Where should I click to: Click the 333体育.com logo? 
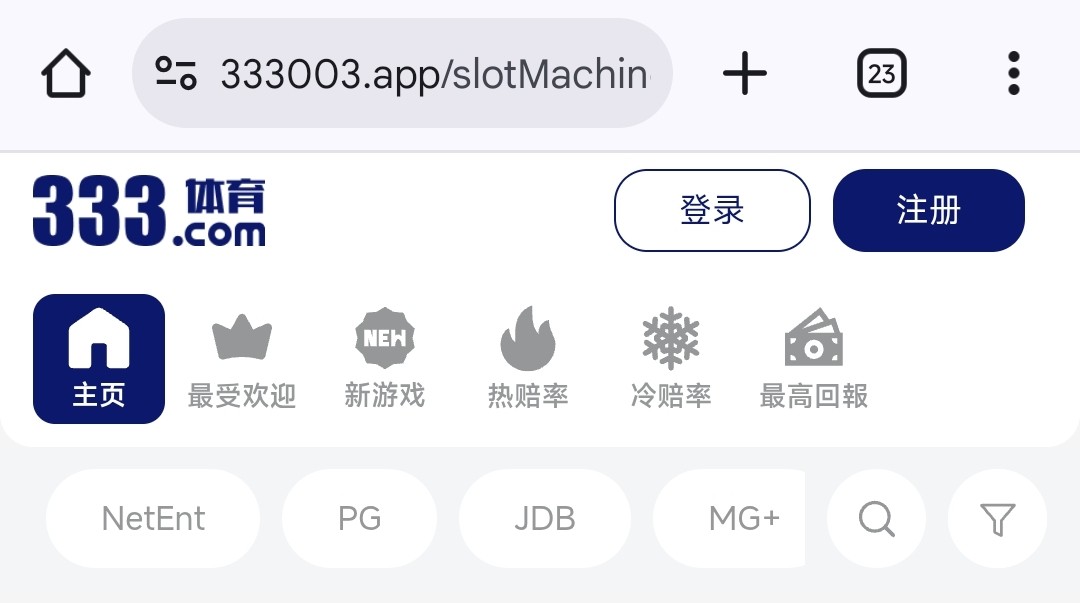pyautogui.click(x=149, y=211)
